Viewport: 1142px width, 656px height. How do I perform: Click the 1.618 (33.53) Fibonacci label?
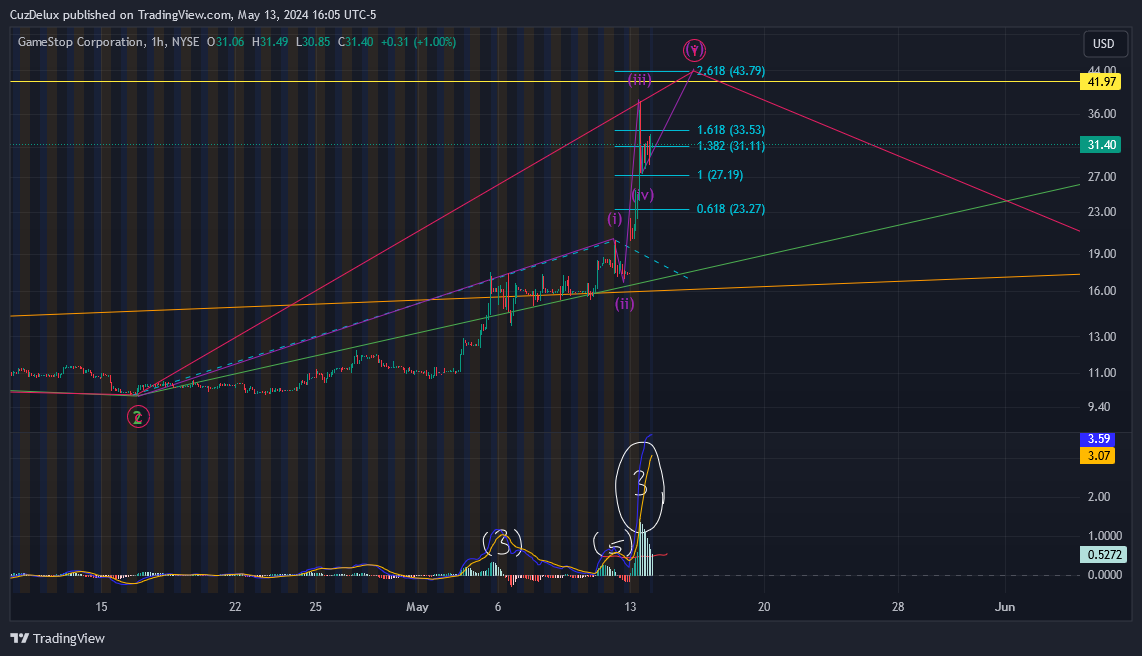[731, 130]
